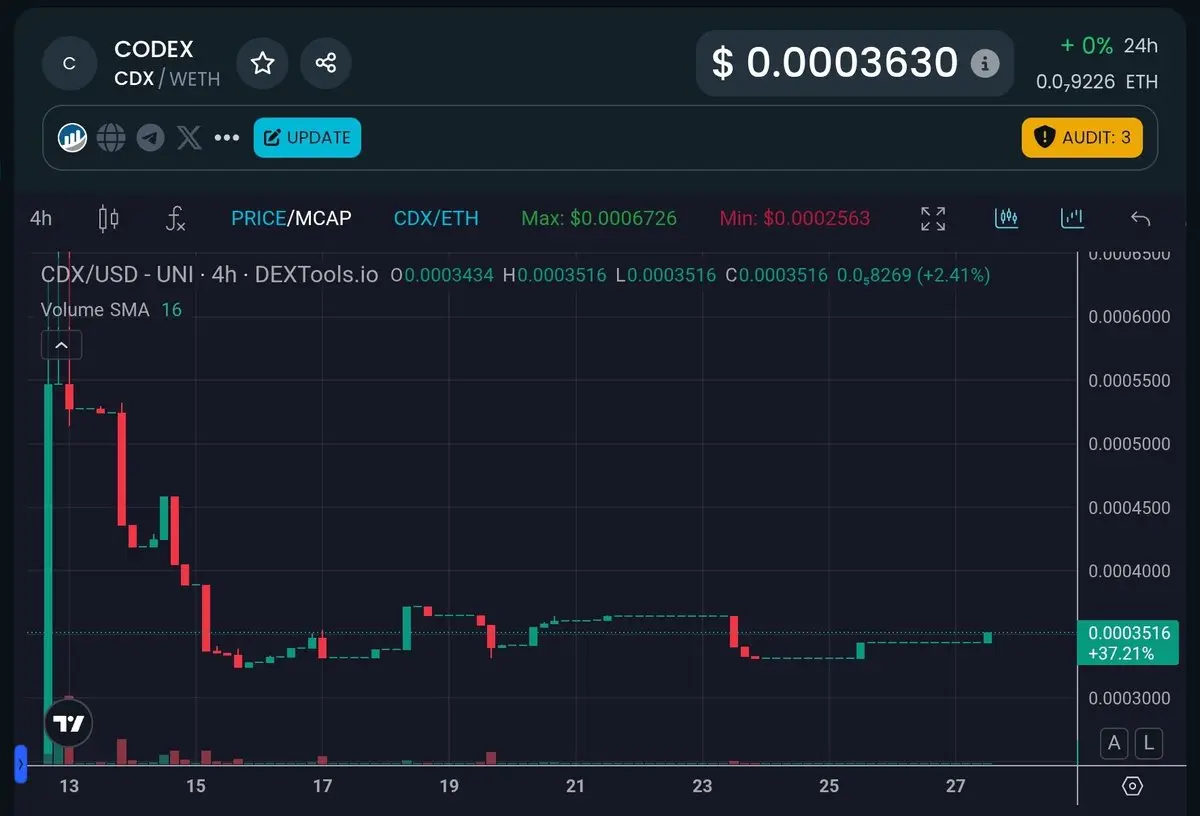Click the + 0% 24h change
1200x816 pixels.
point(1109,45)
